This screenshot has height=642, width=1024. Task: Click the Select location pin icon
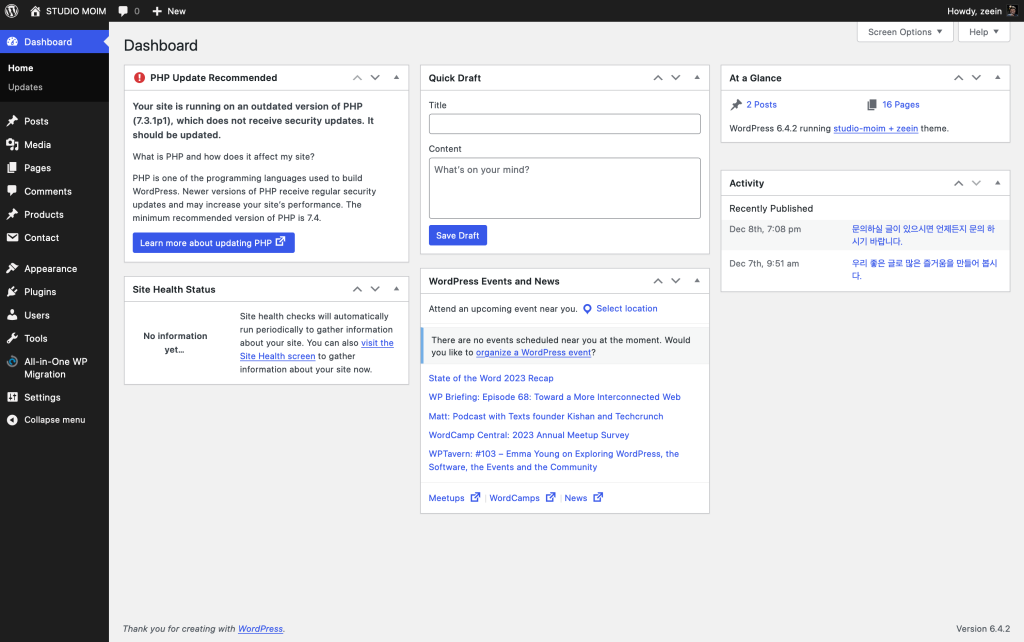[x=587, y=309]
